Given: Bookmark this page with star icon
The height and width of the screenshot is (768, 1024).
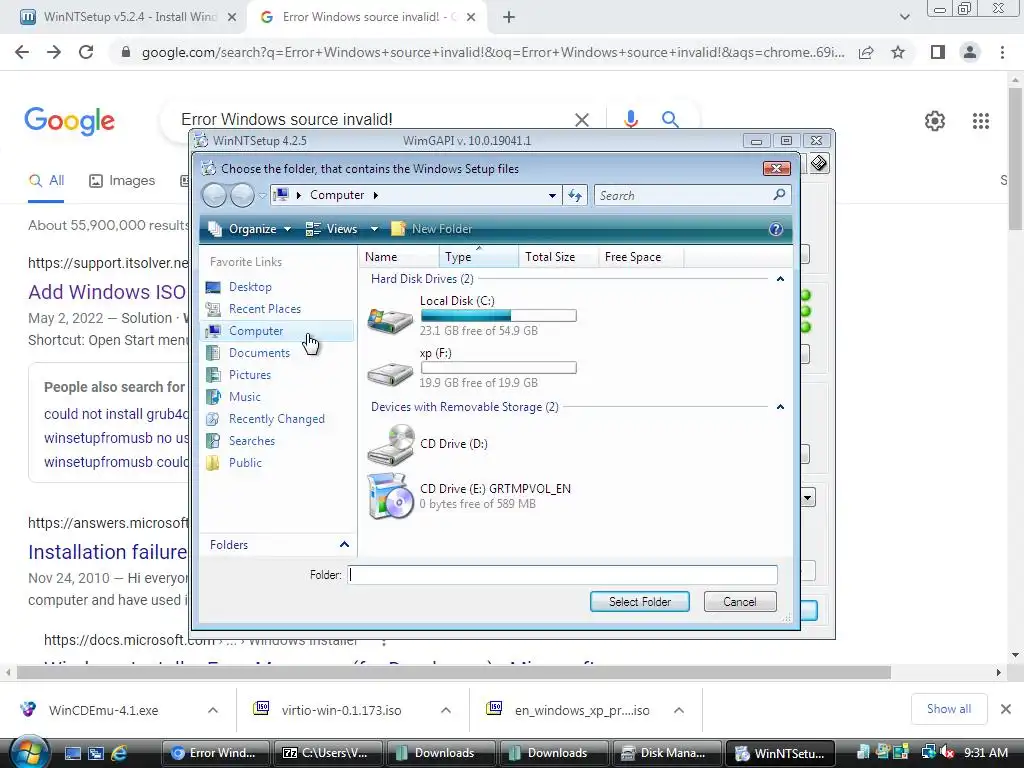Looking at the screenshot, I should pos(898,52).
